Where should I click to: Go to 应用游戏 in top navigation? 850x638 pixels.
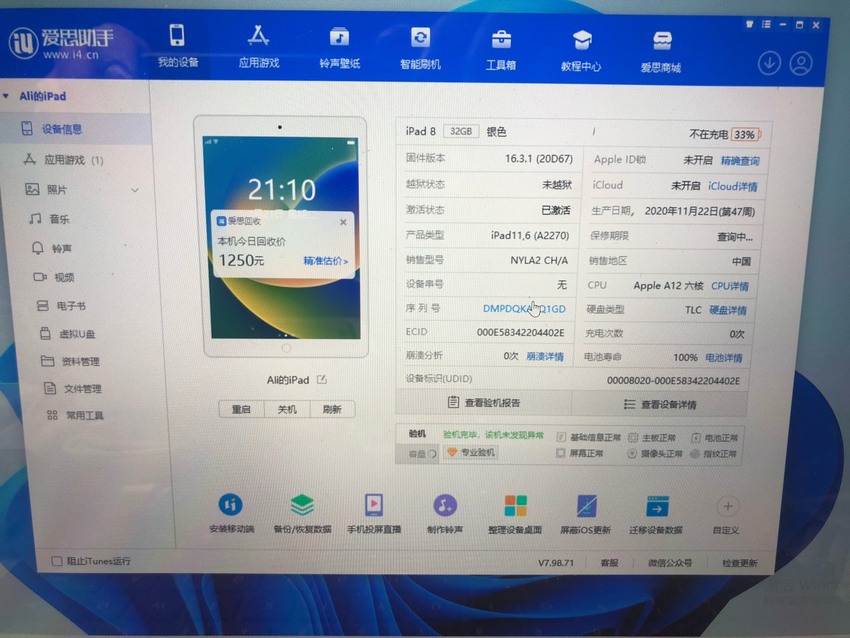point(259,47)
